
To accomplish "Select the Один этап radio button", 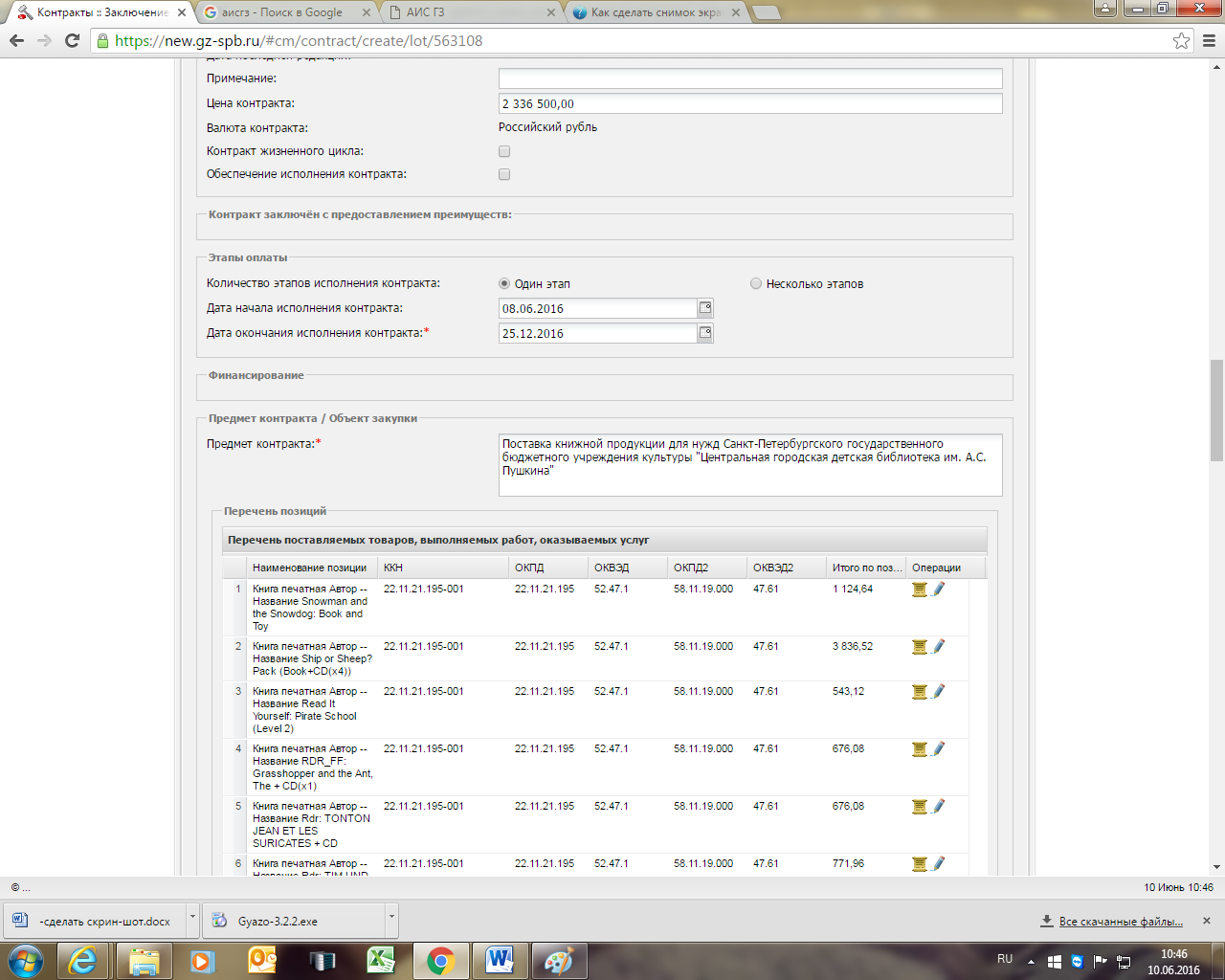I will [504, 283].
